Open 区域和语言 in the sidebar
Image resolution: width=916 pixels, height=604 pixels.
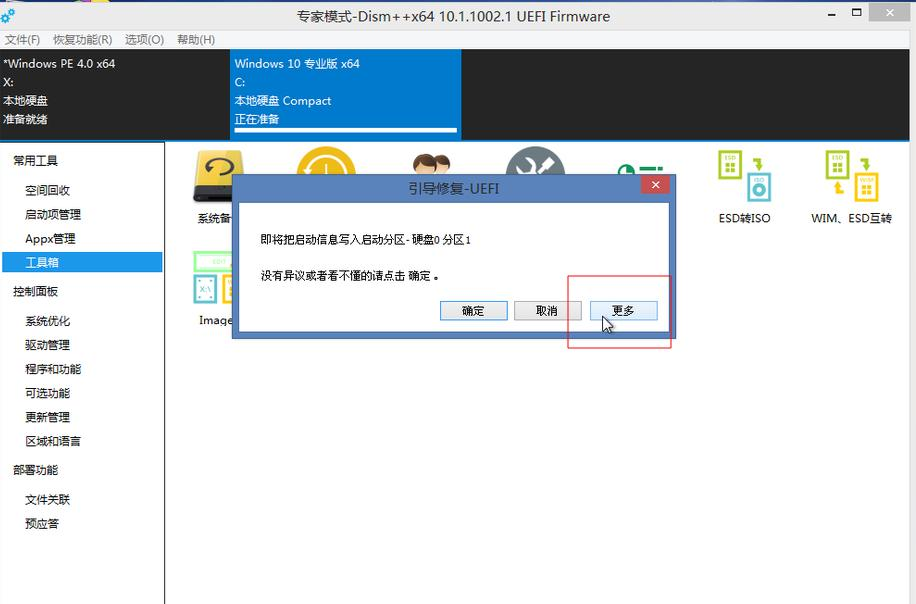tap(53, 441)
